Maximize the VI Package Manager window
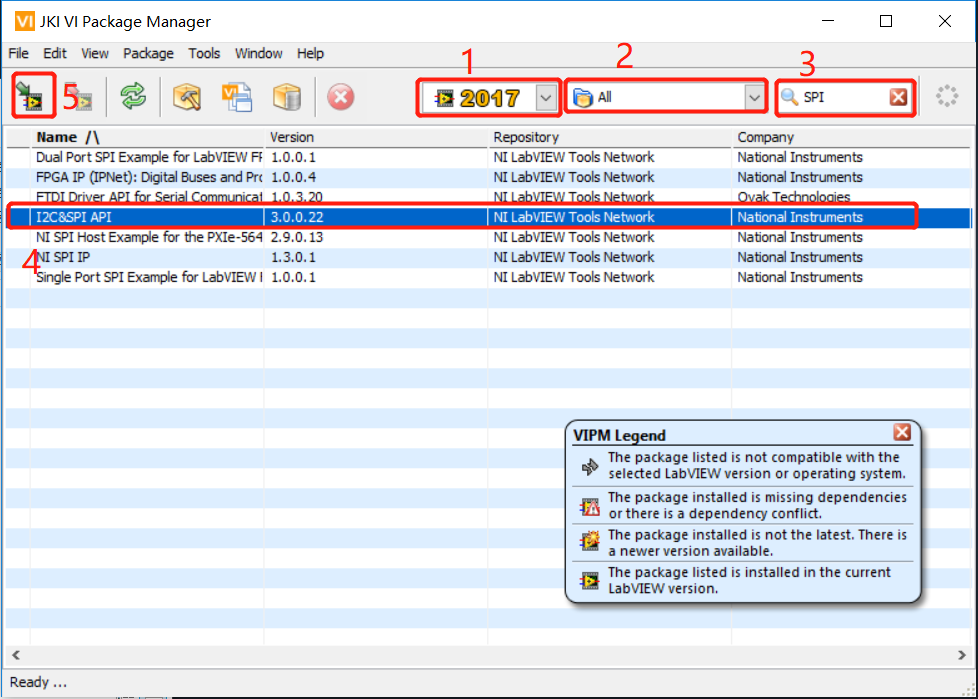This screenshot has width=978, height=699. (x=886, y=21)
